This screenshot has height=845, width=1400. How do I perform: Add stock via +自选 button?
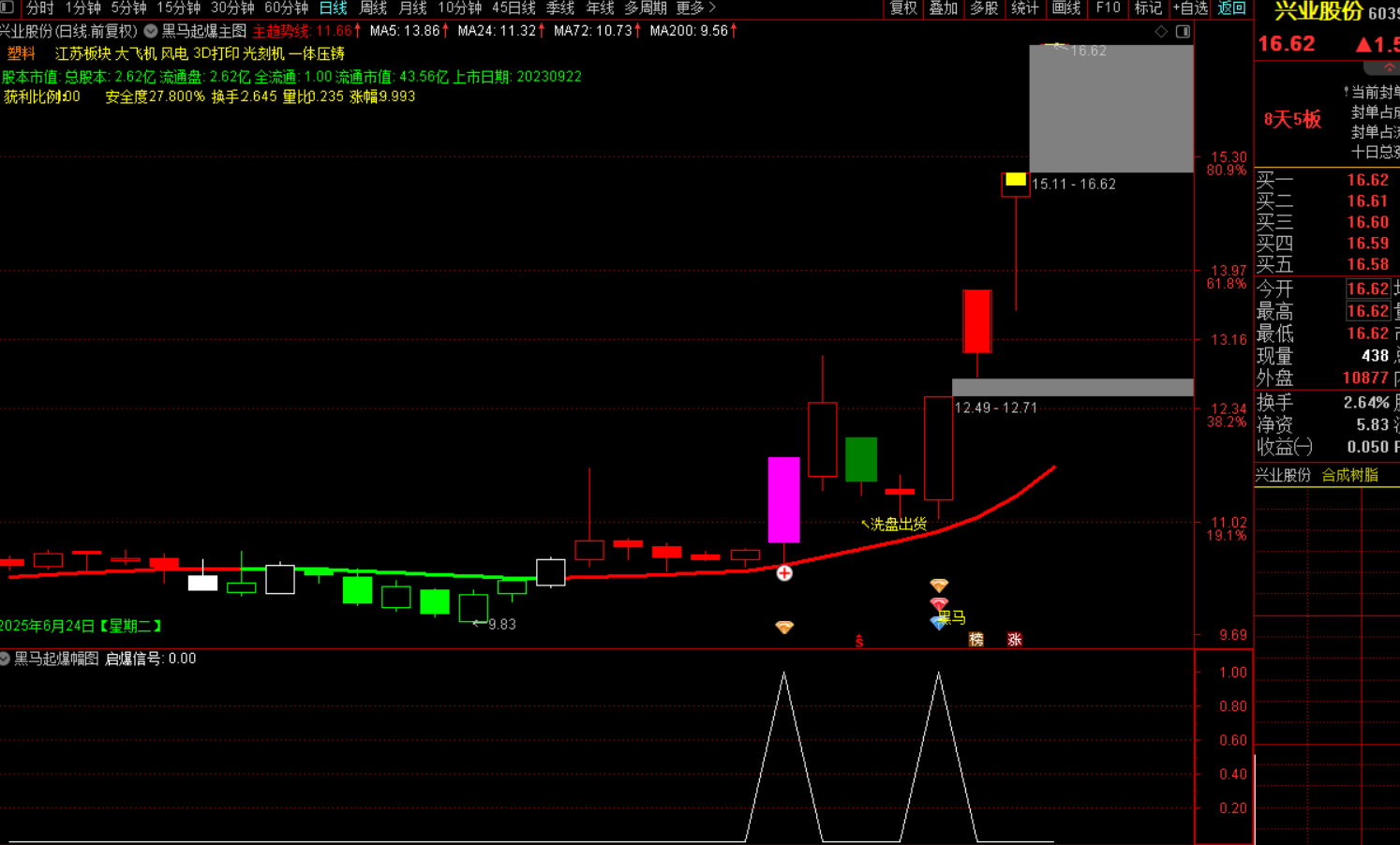[1190, 8]
